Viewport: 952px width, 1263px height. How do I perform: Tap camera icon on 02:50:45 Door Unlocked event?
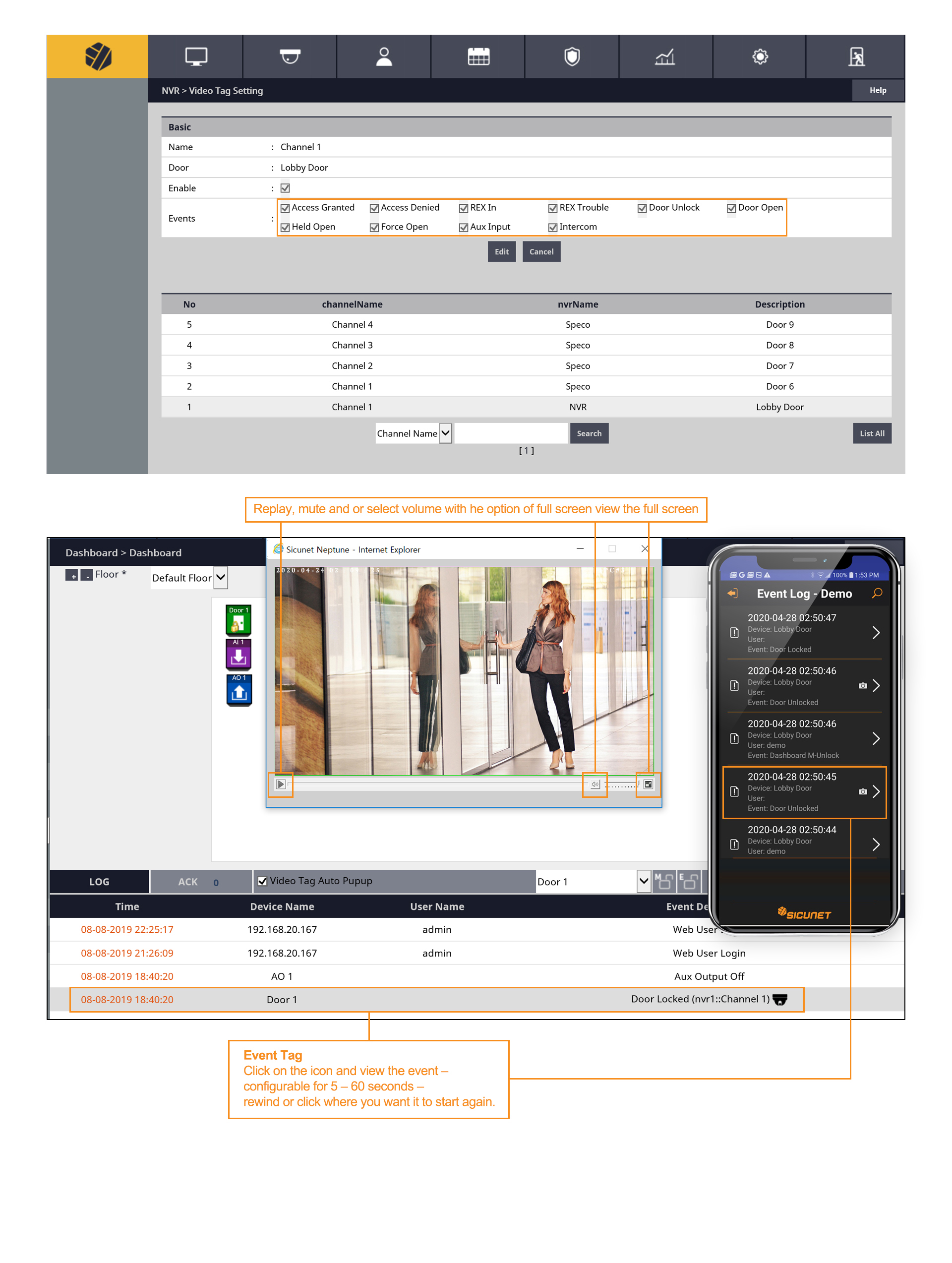pyautogui.click(x=862, y=791)
